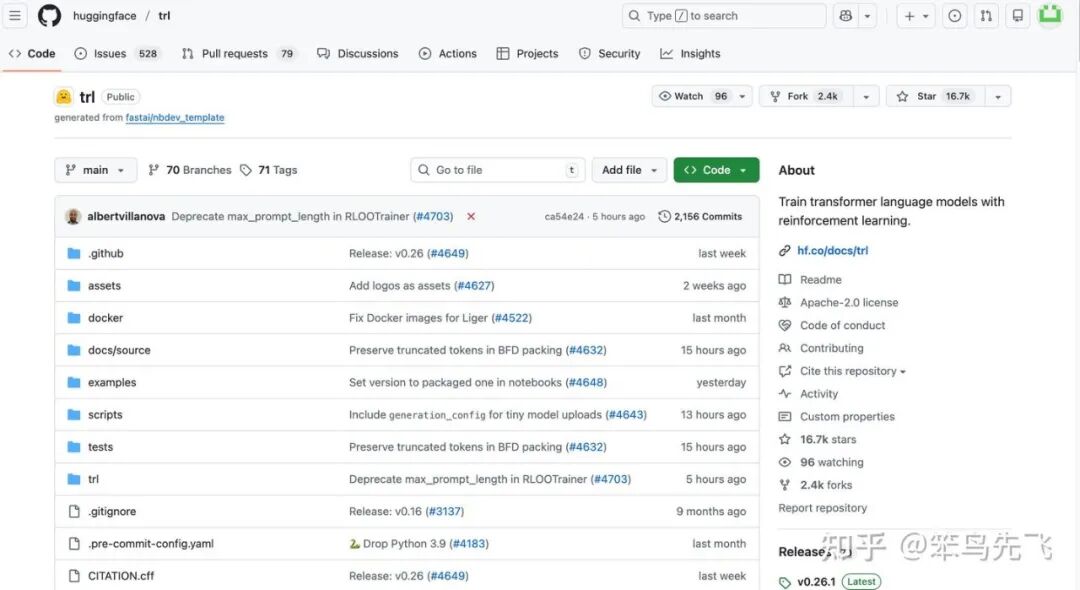1080x590 pixels.
Task: Open the issues icon in top bar
Action: pos(954,16)
